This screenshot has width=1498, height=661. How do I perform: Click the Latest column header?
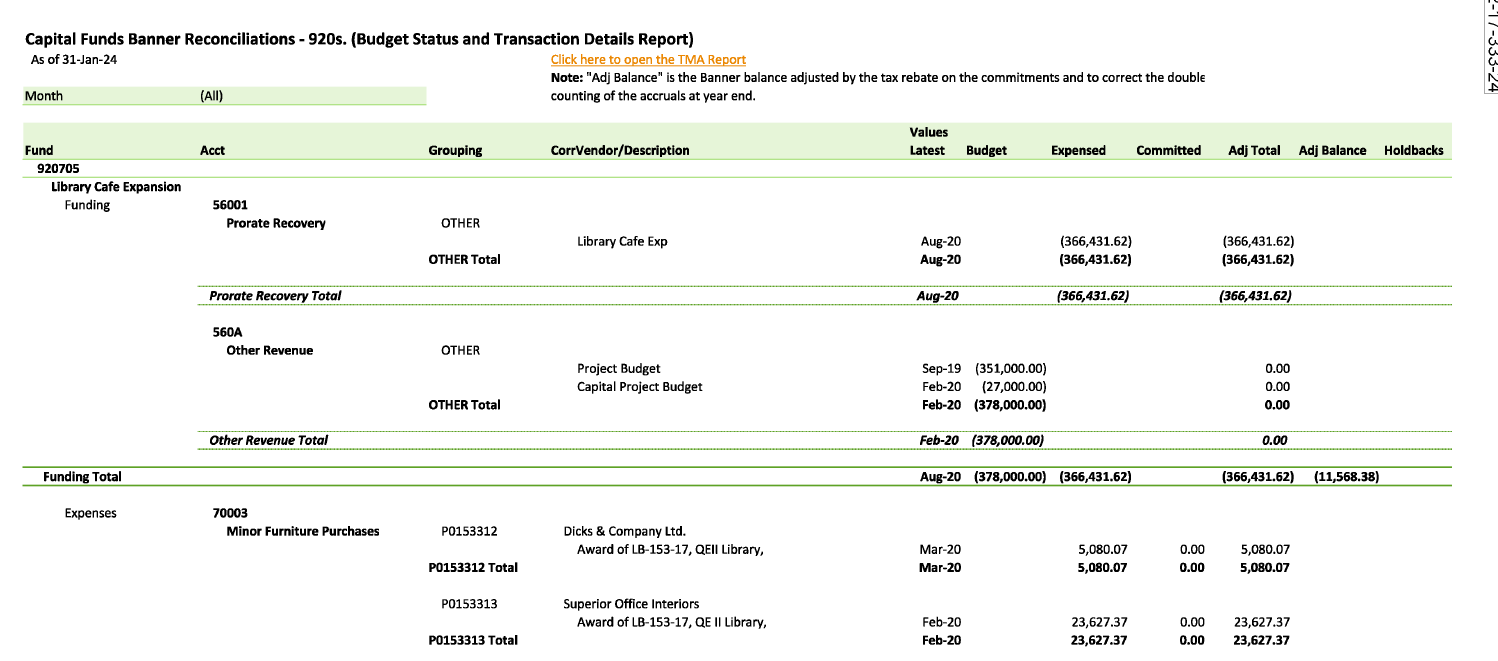tap(927, 151)
